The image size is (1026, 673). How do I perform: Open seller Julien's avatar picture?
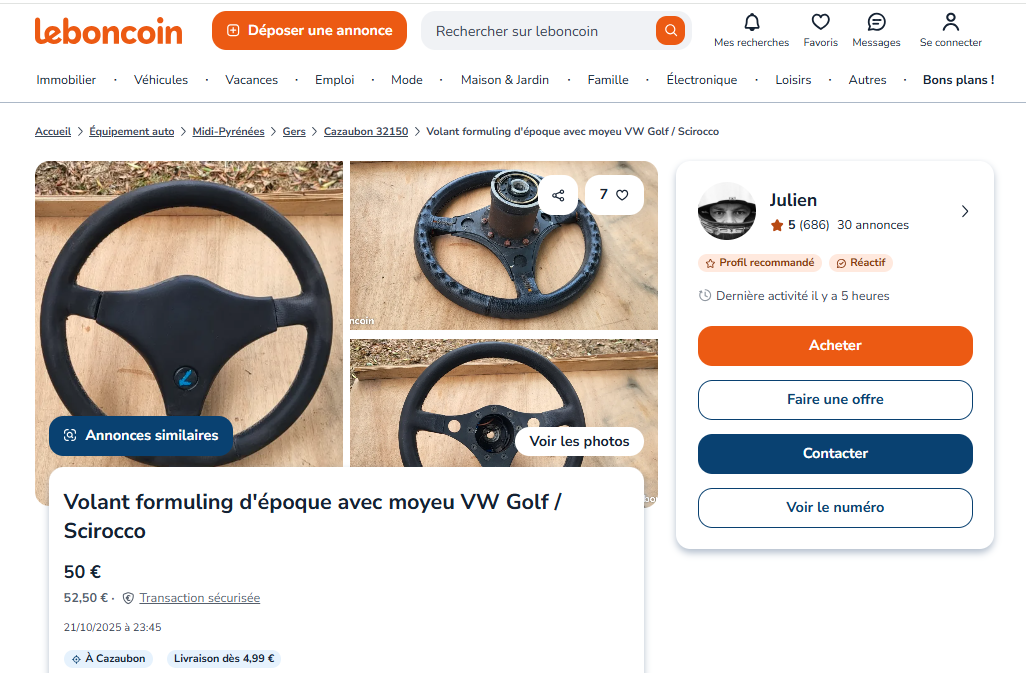727,211
